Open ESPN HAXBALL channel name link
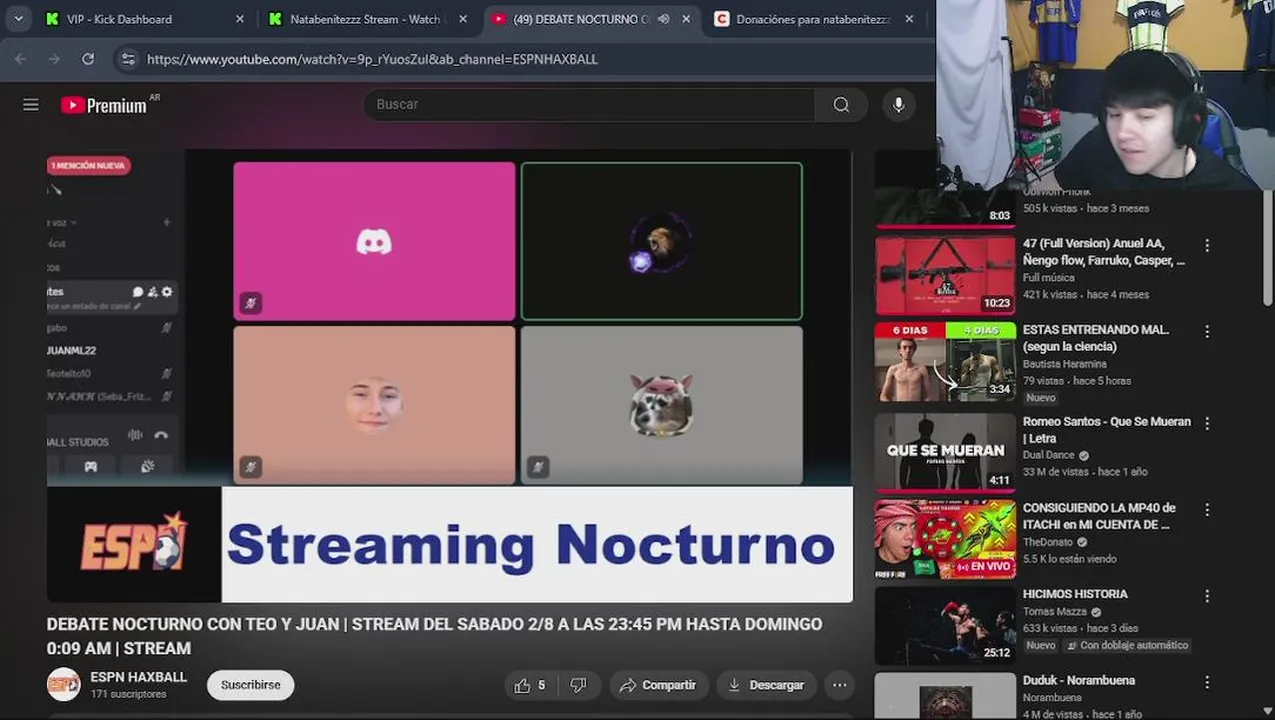 (x=138, y=677)
